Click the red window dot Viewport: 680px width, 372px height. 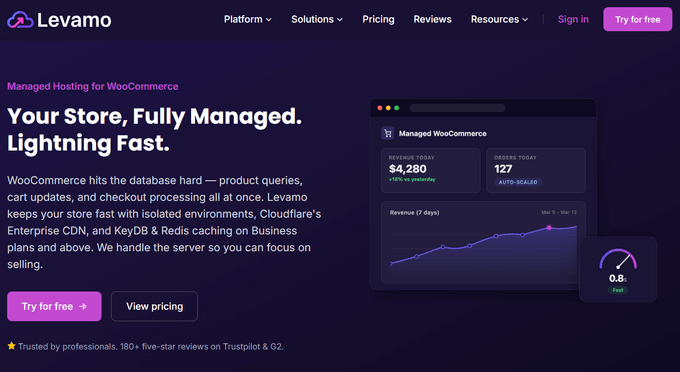point(380,108)
